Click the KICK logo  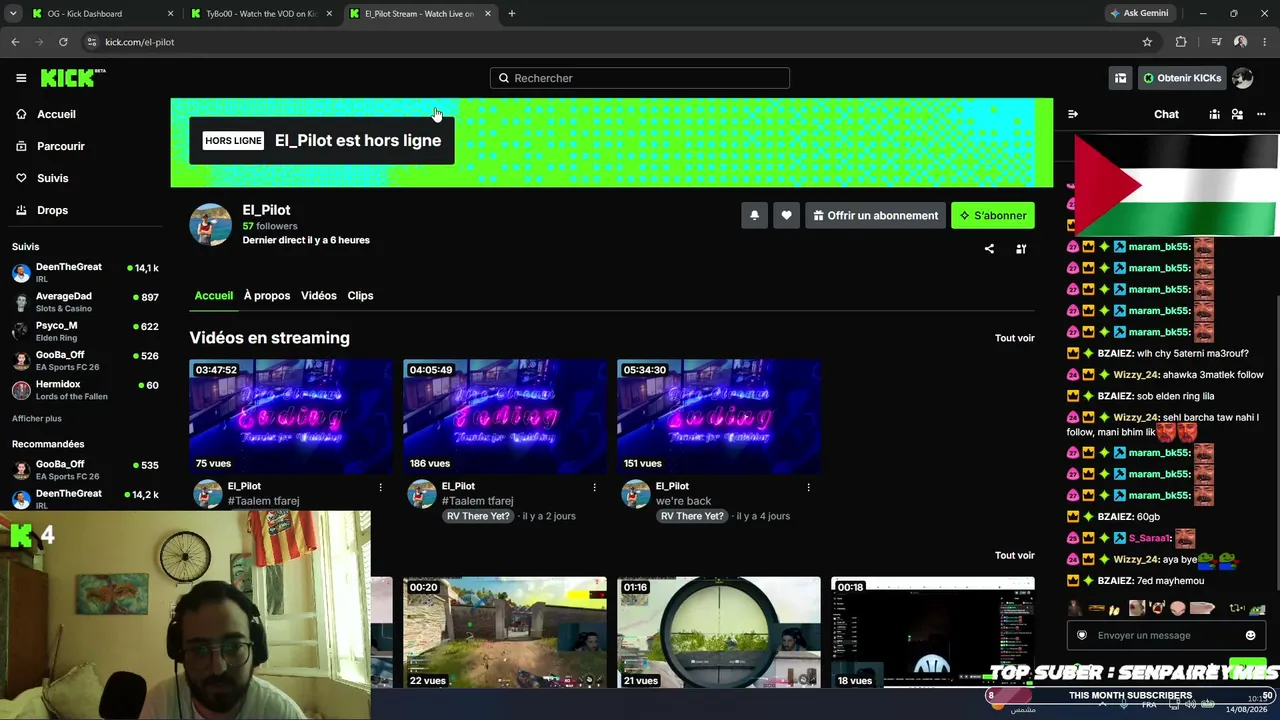click(73, 78)
